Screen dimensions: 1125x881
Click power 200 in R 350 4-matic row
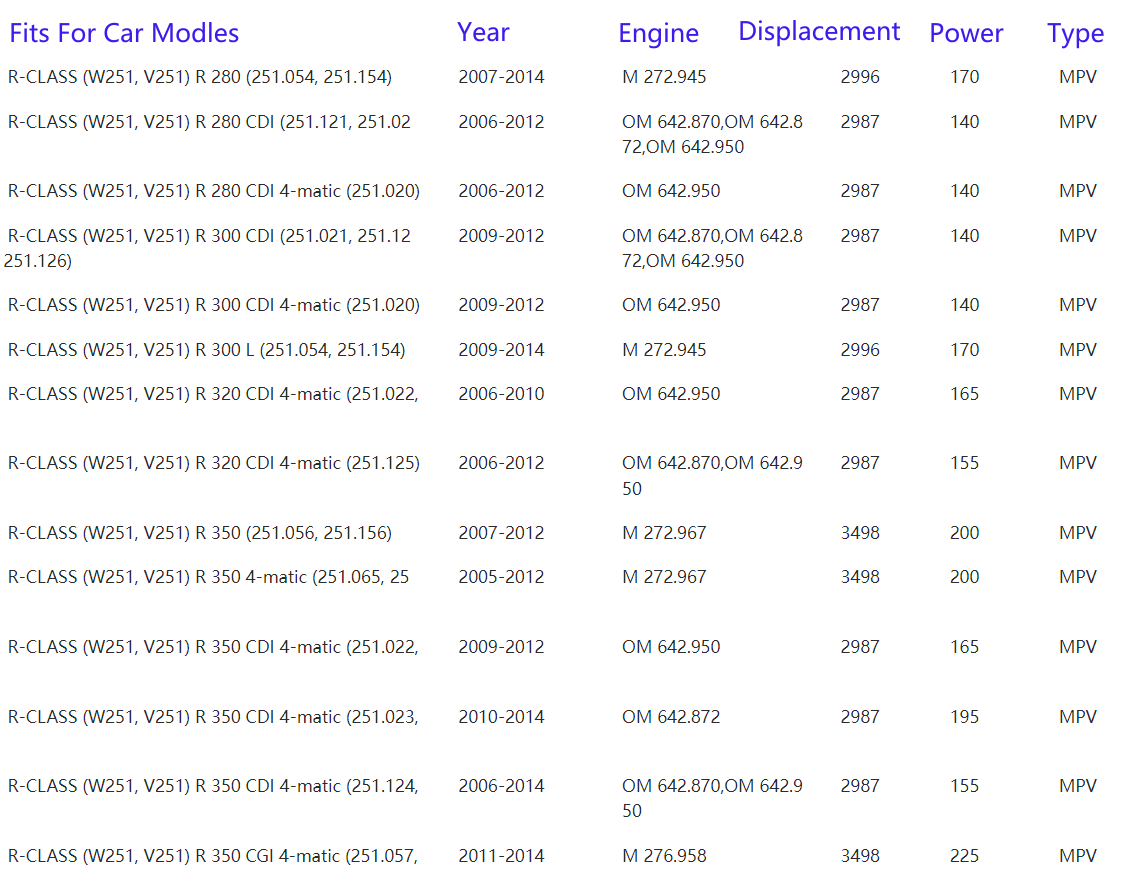point(965,577)
